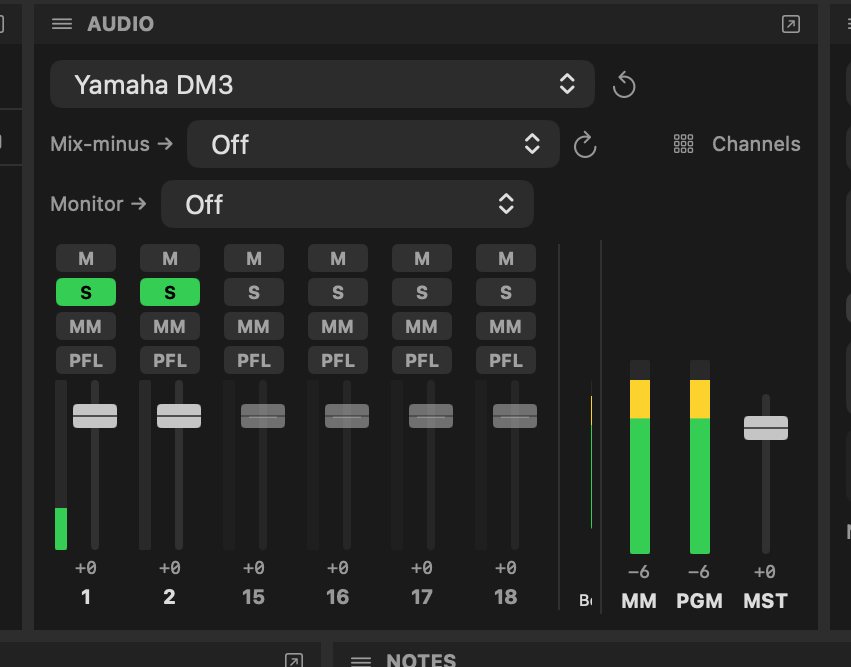Solo channel 17

pyautogui.click(x=422, y=293)
